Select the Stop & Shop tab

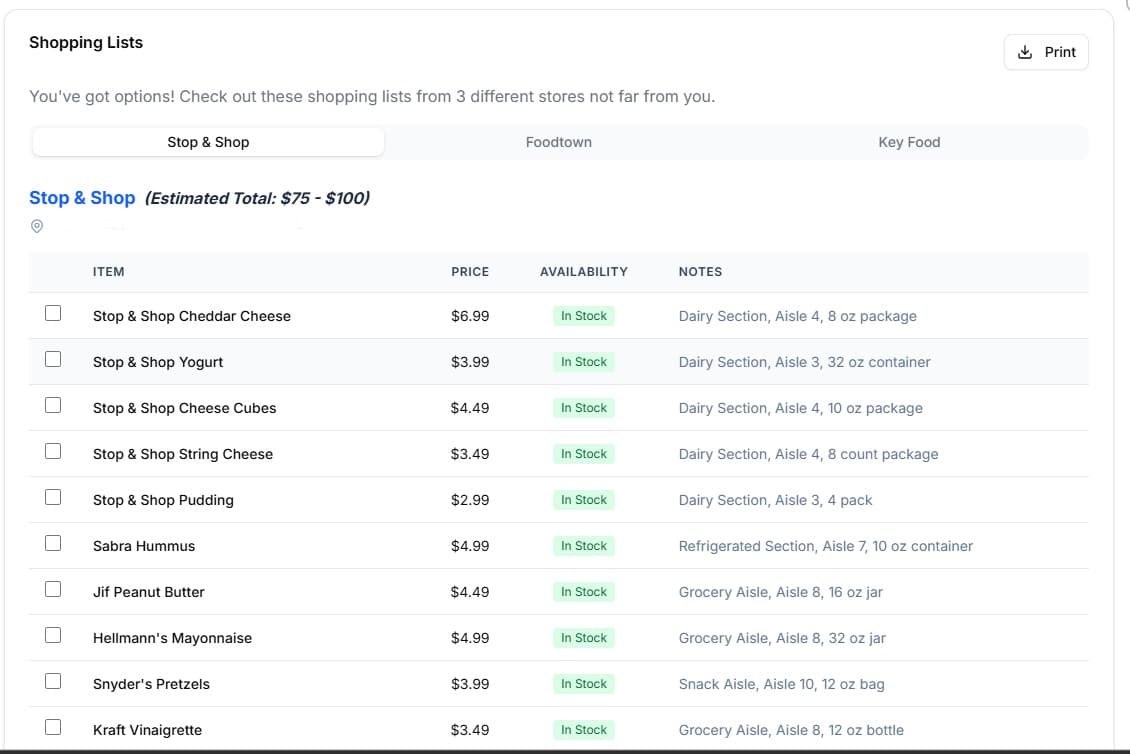208,142
